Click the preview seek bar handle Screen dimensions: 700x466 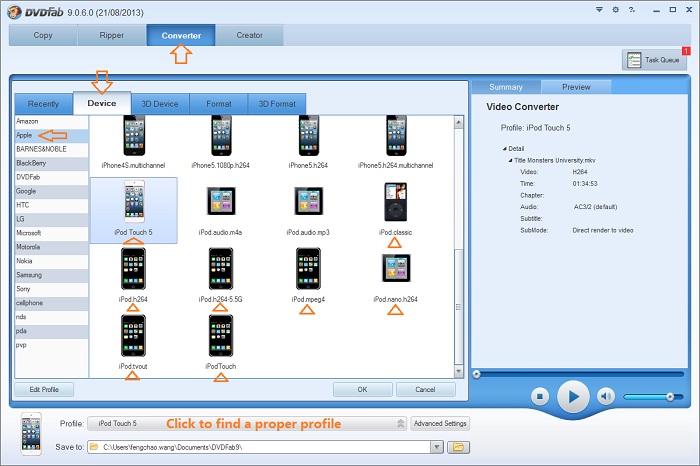click(x=477, y=374)
